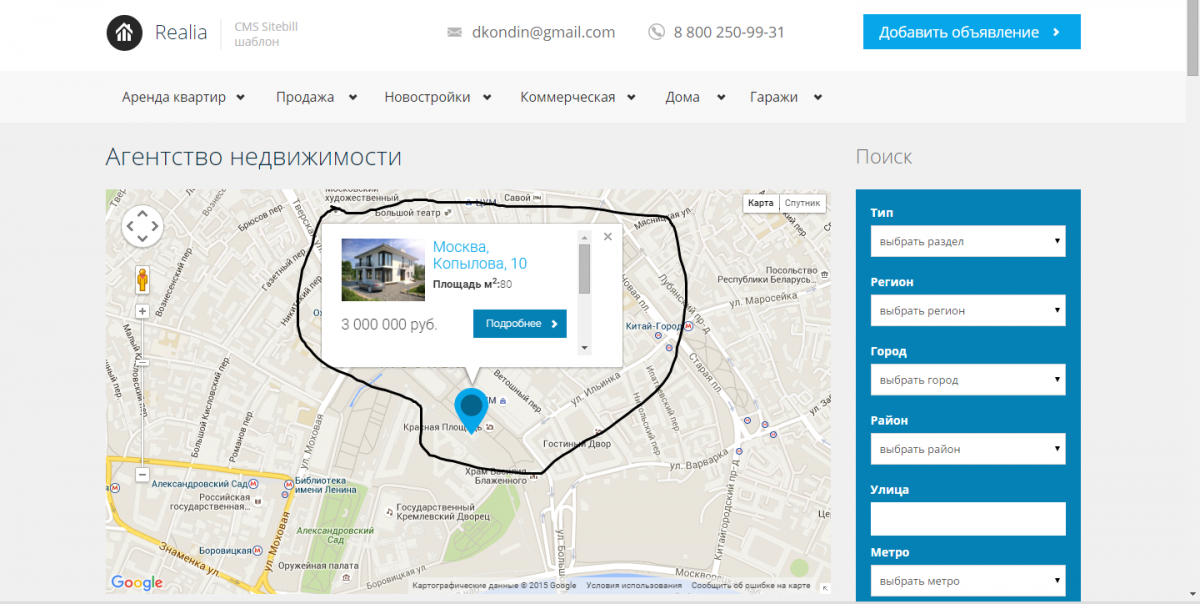Open выбрать метро dropdown
The image size is (1200, 604).
pyautogui.click(x=968, y=581)
